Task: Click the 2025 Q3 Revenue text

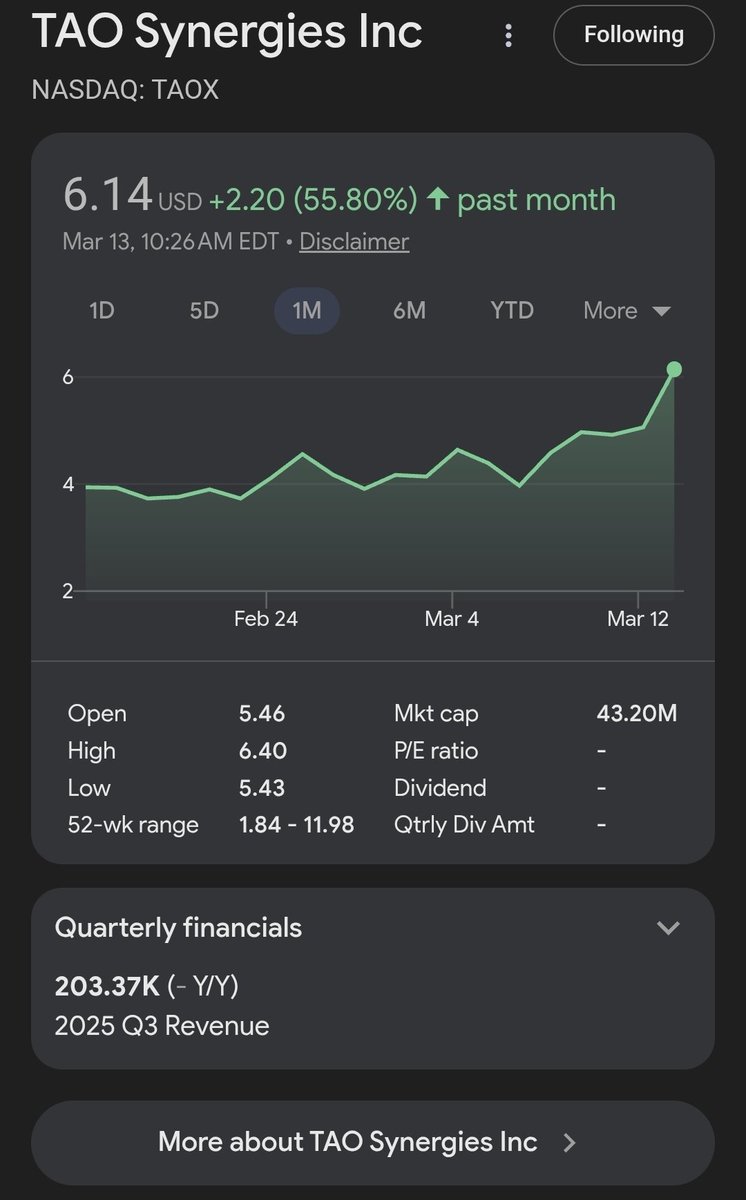Action: [x=162, y=1026]
